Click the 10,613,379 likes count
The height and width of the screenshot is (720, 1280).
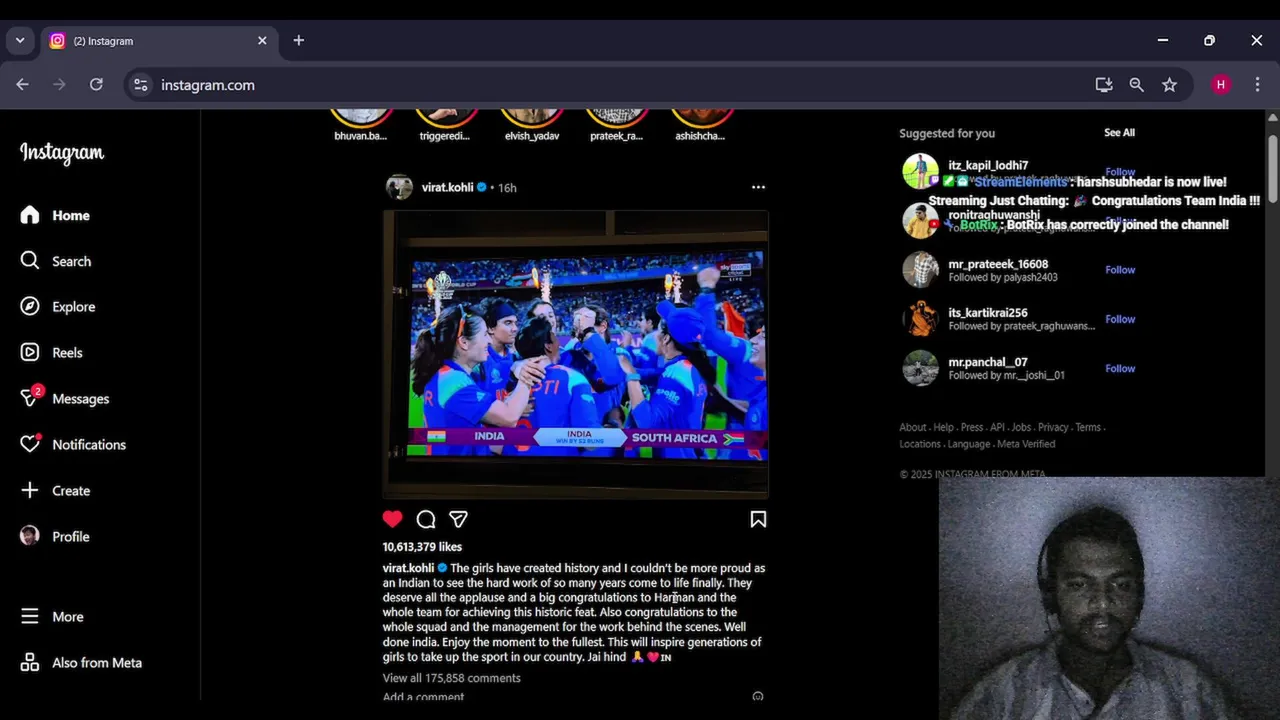click(x=422, y=547)
